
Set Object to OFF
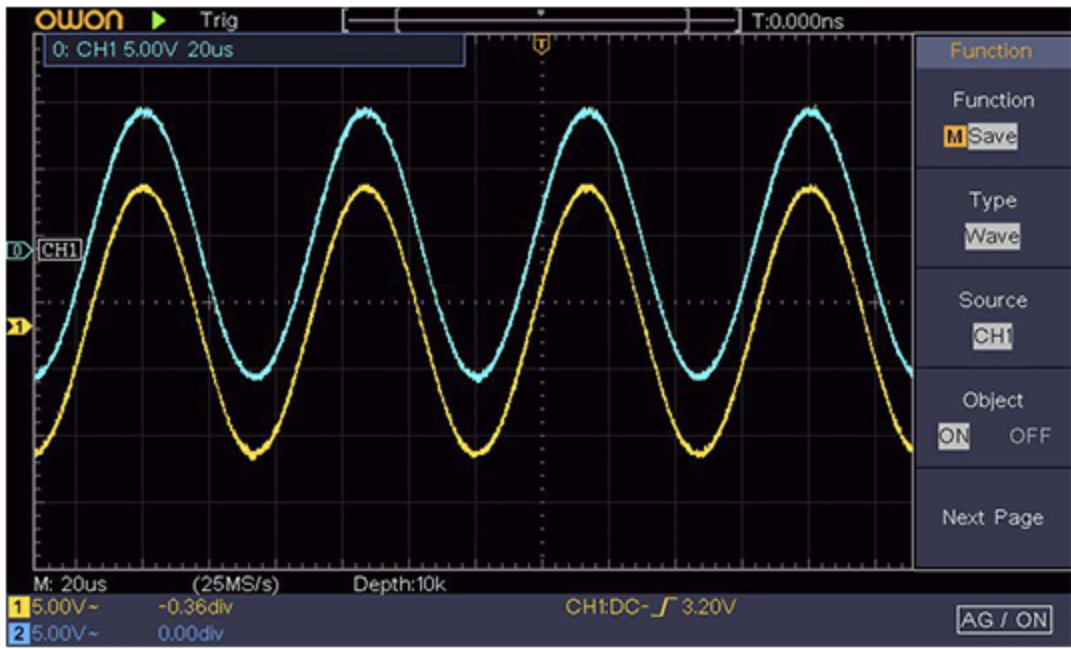pyautogui.click(x=1029, y=436)
